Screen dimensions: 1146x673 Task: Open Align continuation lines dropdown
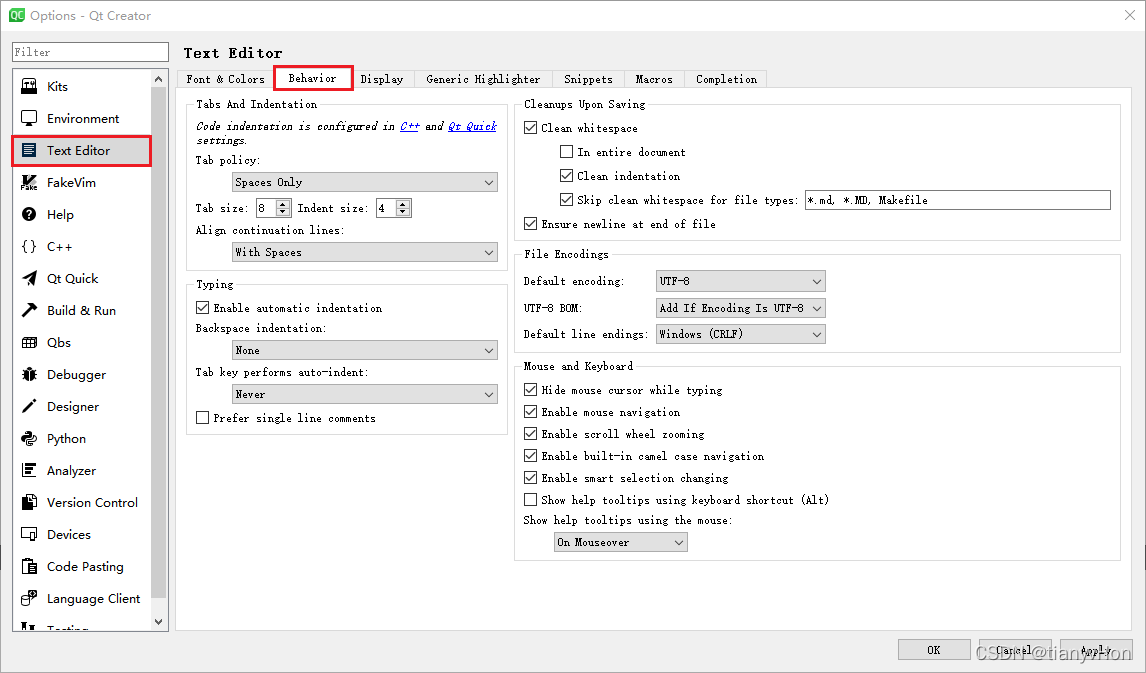pyautogui.click(x=365, y=252)
